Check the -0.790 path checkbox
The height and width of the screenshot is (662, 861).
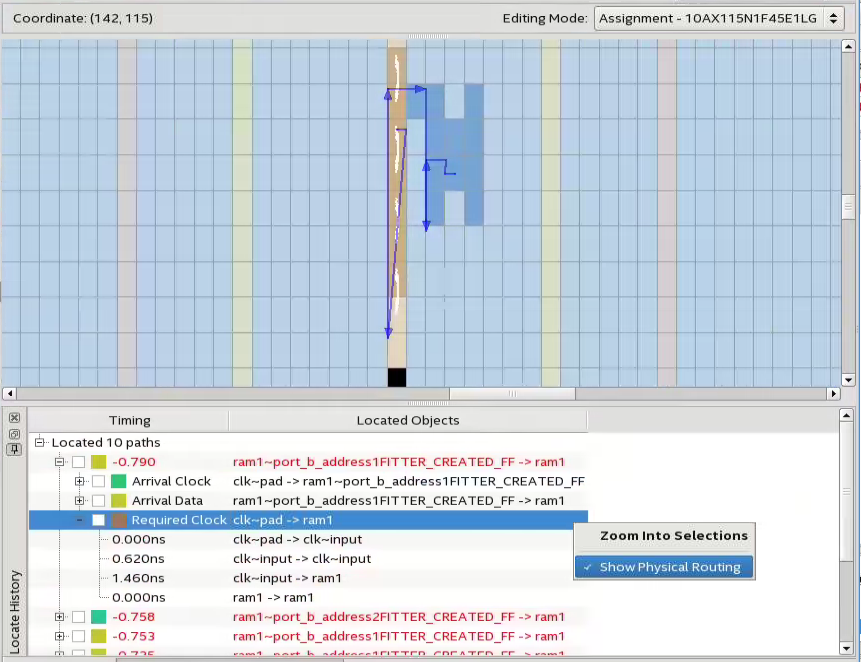79,462
